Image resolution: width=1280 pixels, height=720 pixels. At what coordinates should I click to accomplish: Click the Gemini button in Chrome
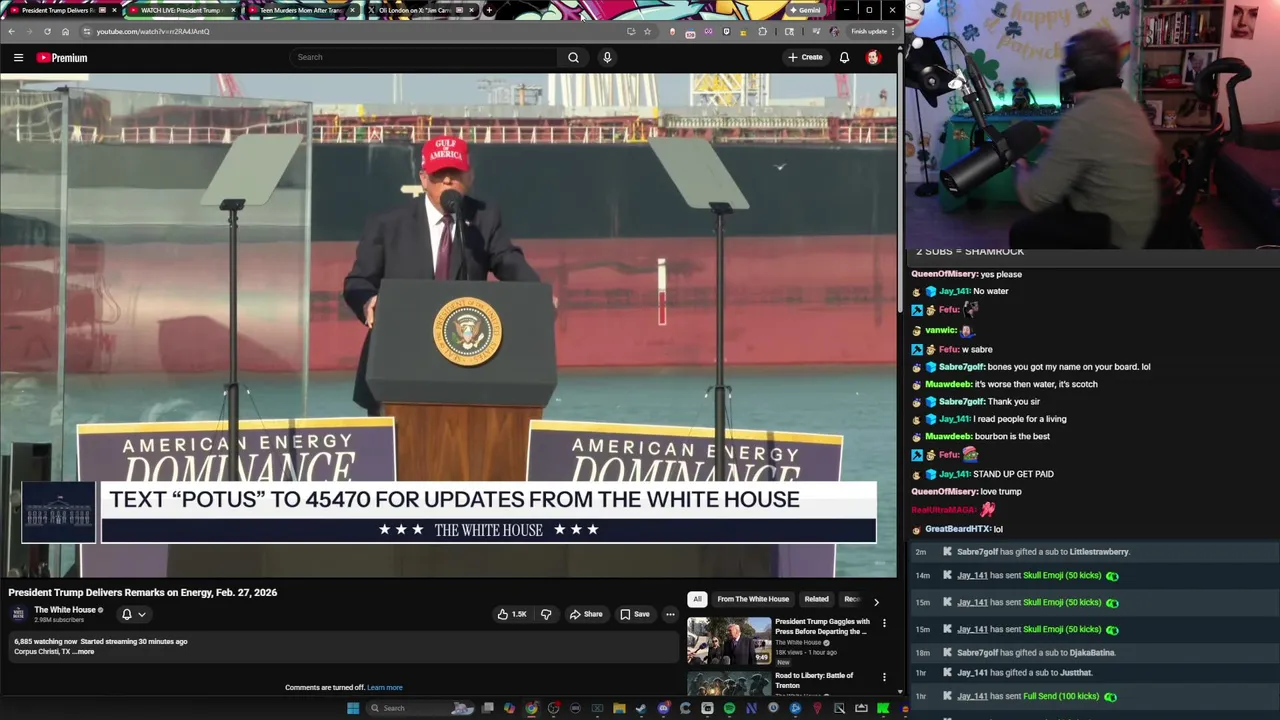coord(804,10)
